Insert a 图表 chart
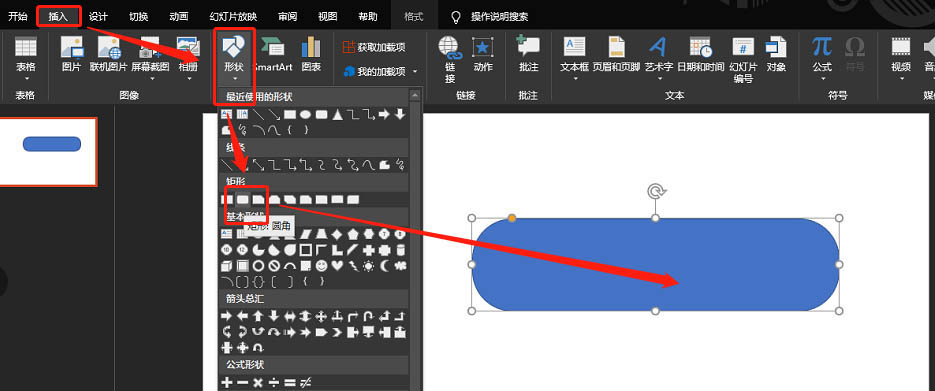 tap(311, 55)
